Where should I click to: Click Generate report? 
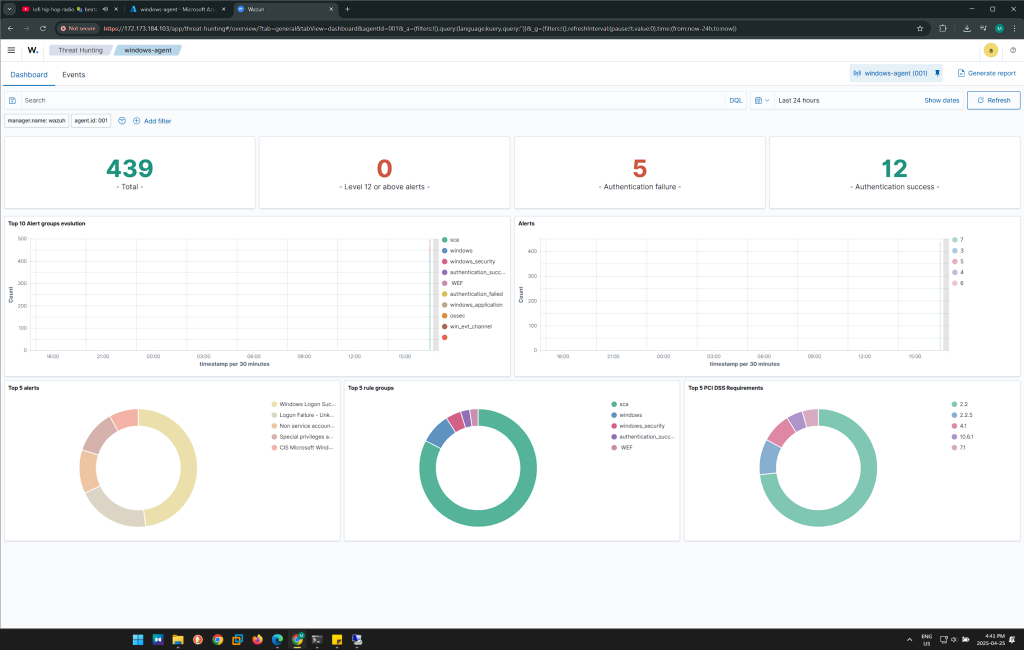coord(986,73)
